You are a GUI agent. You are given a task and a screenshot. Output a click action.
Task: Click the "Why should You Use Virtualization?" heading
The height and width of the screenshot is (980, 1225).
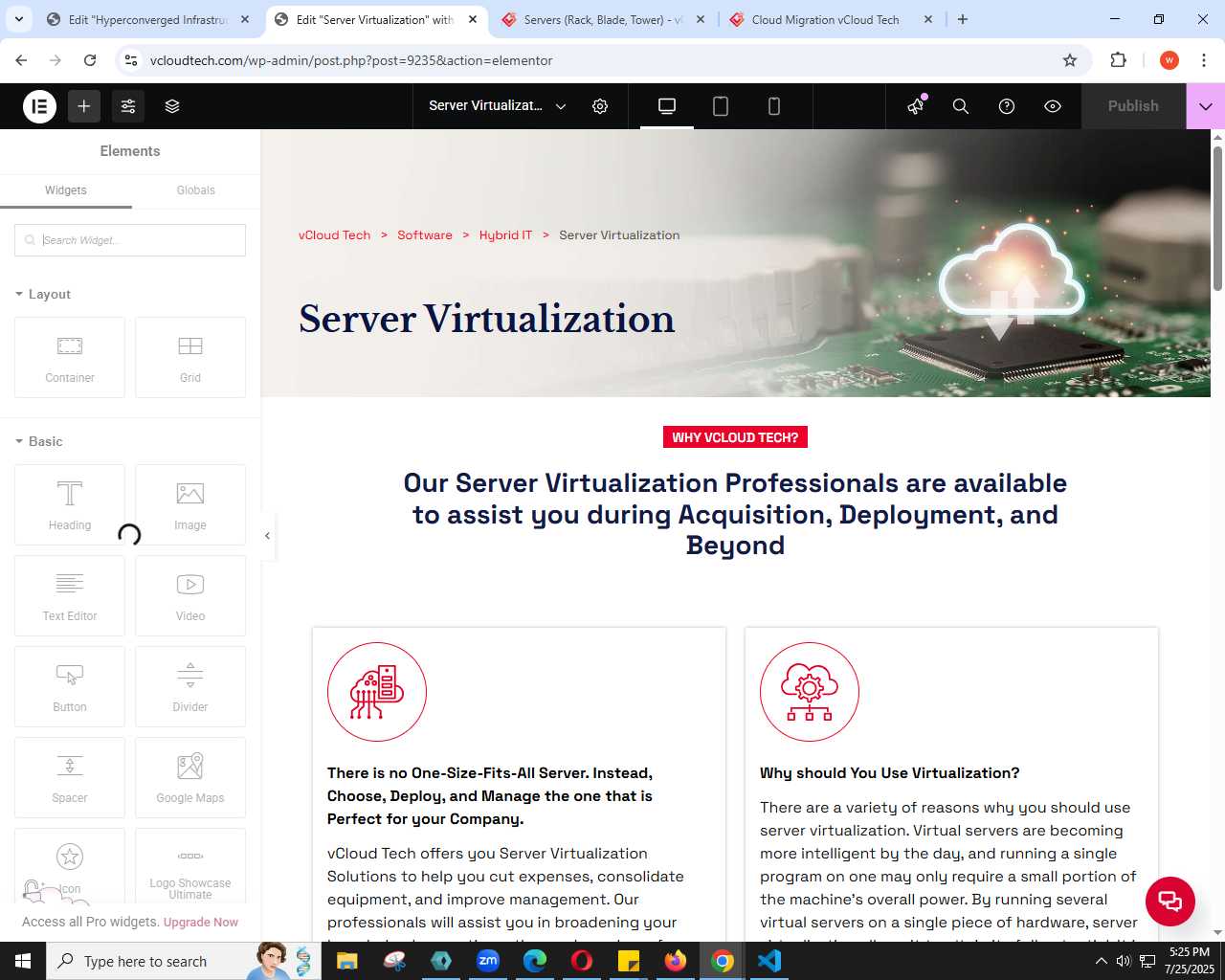[x=890, y=773]
